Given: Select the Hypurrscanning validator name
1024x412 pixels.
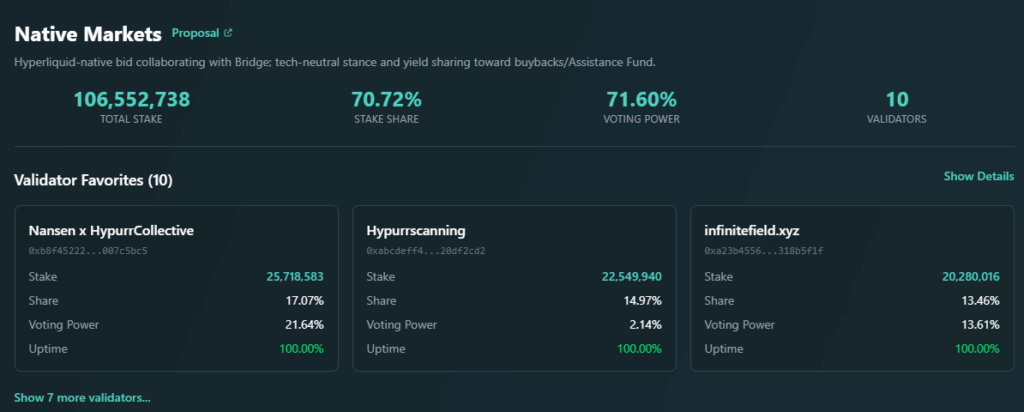Looking at the screenshot, I should tap(415, 230).
